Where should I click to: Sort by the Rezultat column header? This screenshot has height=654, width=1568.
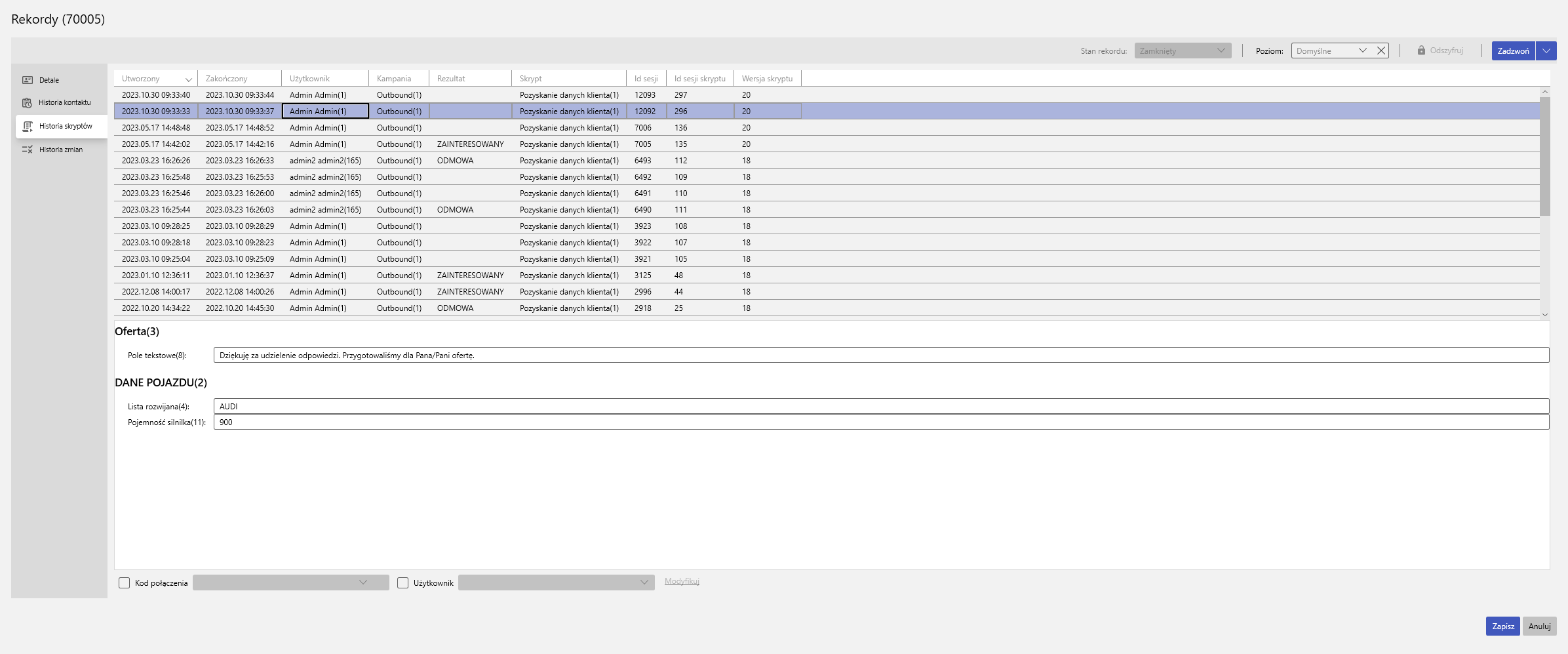click(451, 79)
